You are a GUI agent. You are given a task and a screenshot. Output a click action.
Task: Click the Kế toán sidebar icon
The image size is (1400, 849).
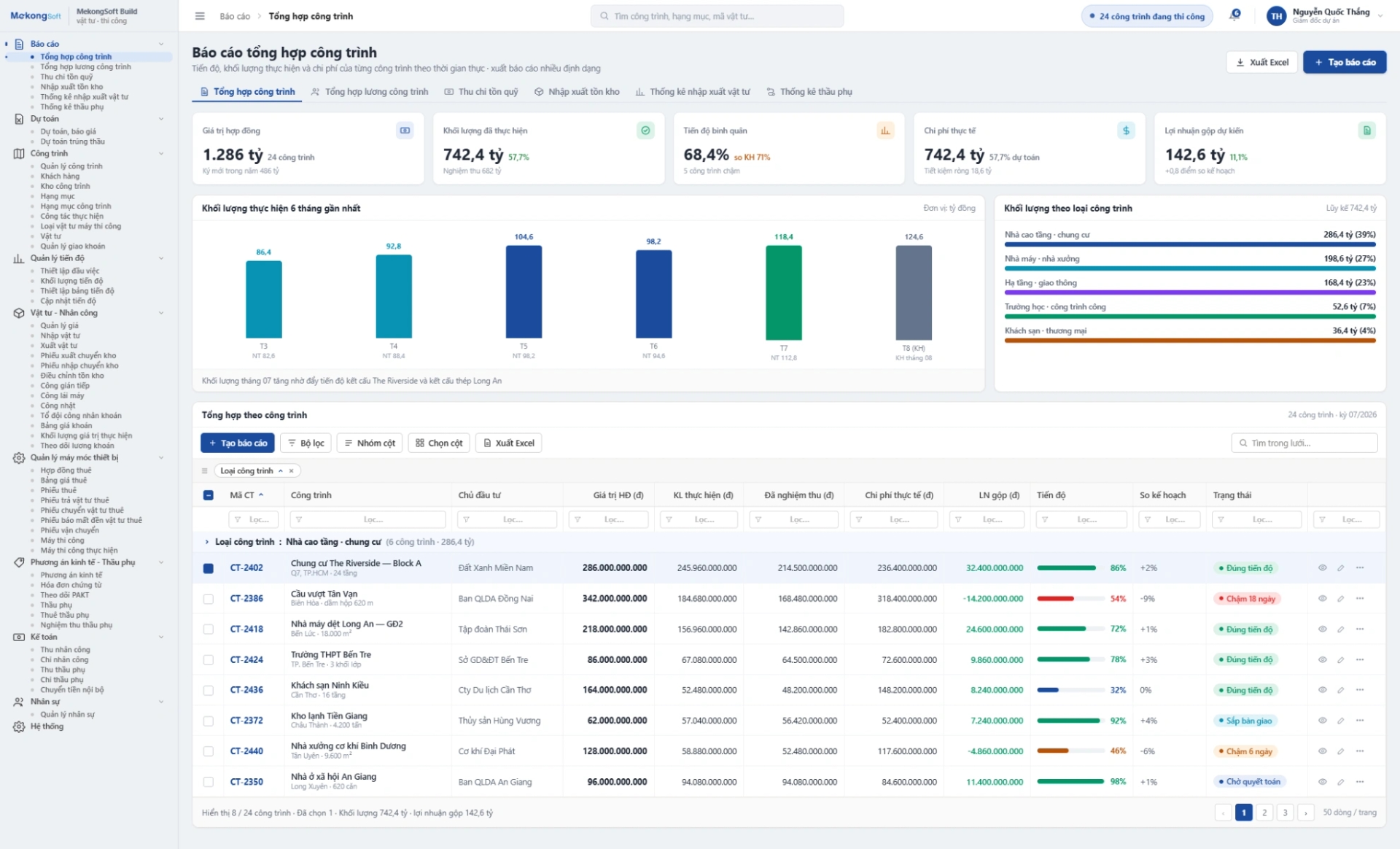[19, 637]
